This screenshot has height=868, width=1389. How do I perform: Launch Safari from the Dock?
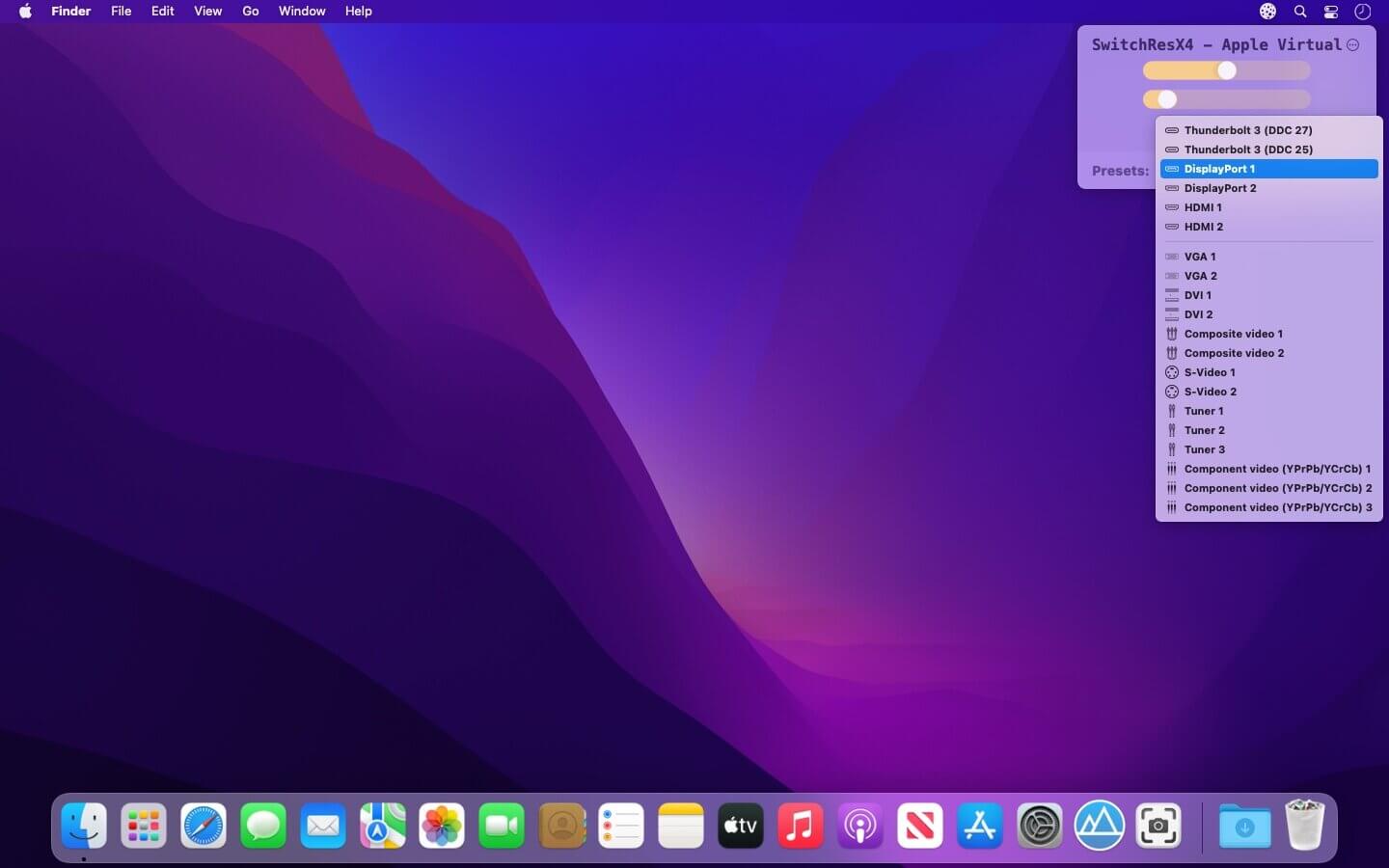coord(204,827)
